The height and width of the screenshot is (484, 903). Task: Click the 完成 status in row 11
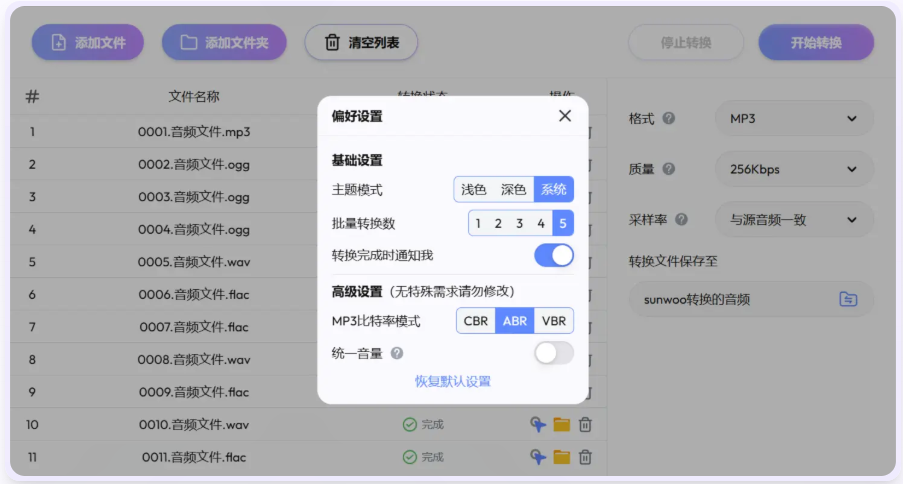(423, 457)
